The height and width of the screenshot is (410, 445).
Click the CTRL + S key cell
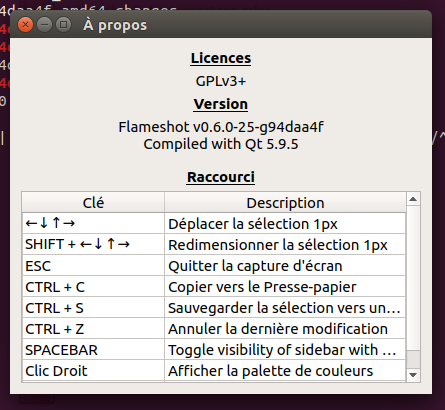tap(93, 308)
